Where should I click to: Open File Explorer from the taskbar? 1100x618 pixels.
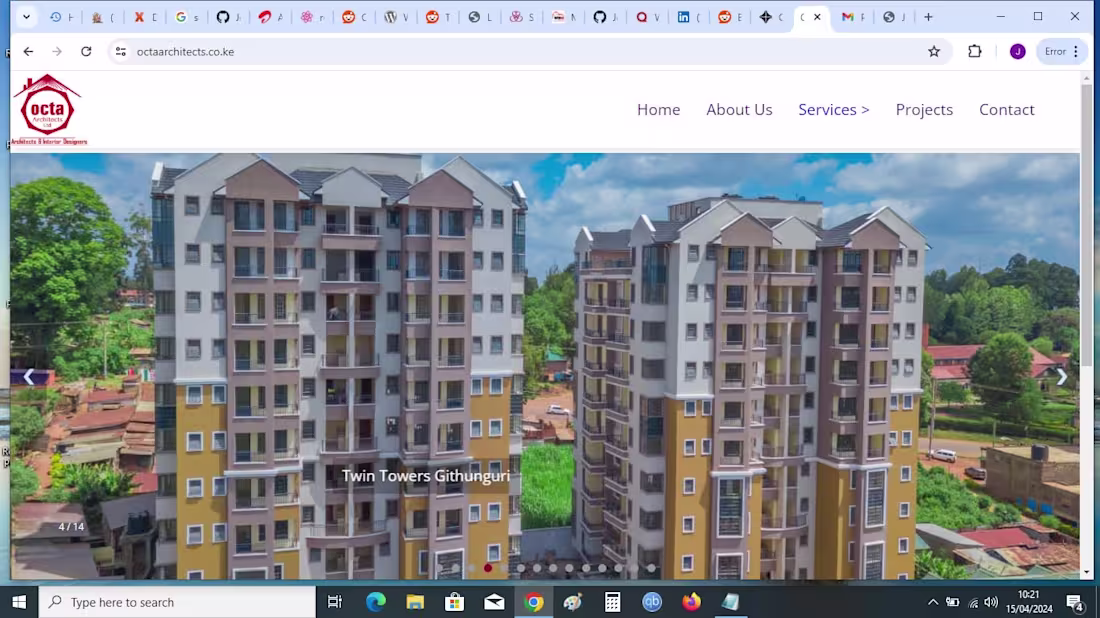tap(415, 602)
